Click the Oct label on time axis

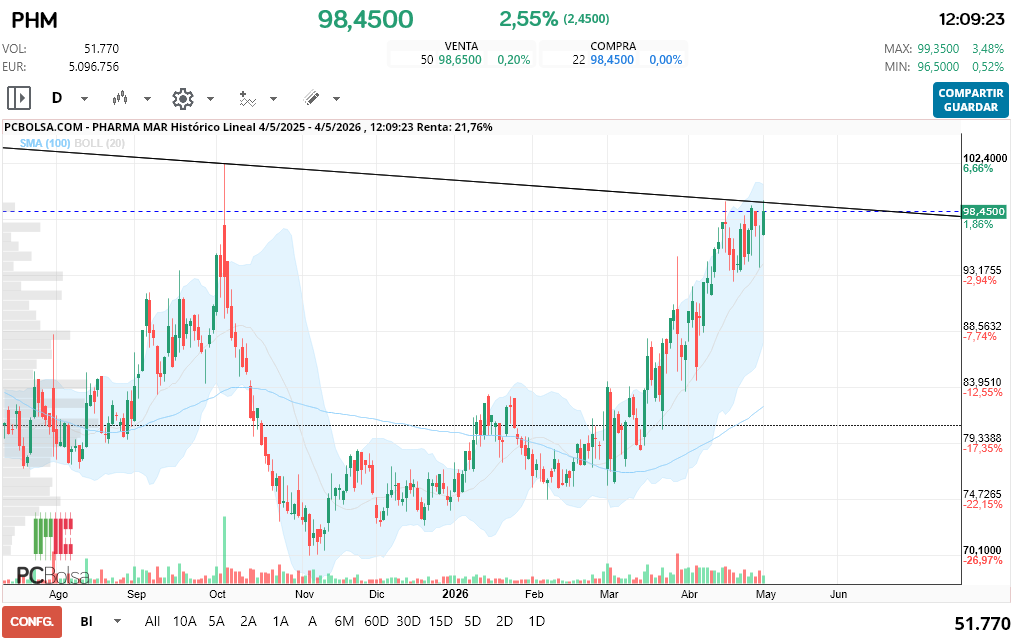click(217, 594)
